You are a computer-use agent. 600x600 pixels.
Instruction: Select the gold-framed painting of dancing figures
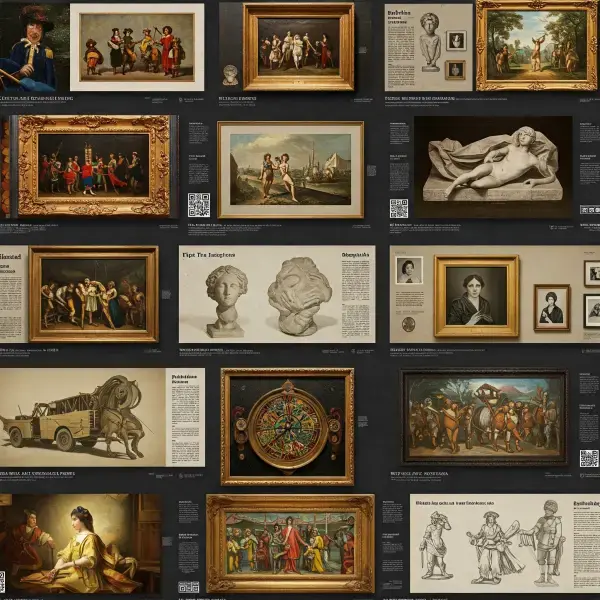pos(298,47)
